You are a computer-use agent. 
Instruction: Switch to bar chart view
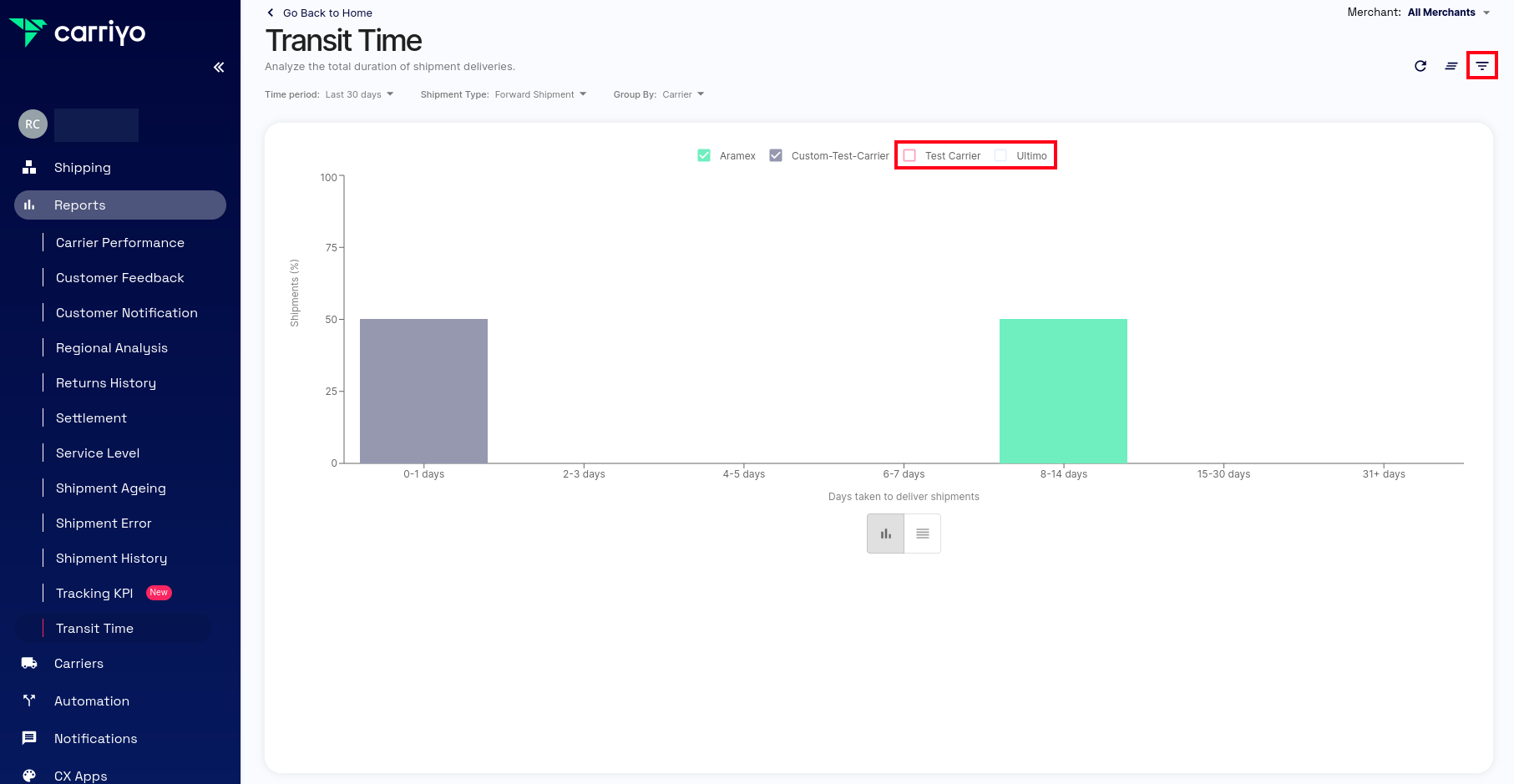(x=885, y=534)
